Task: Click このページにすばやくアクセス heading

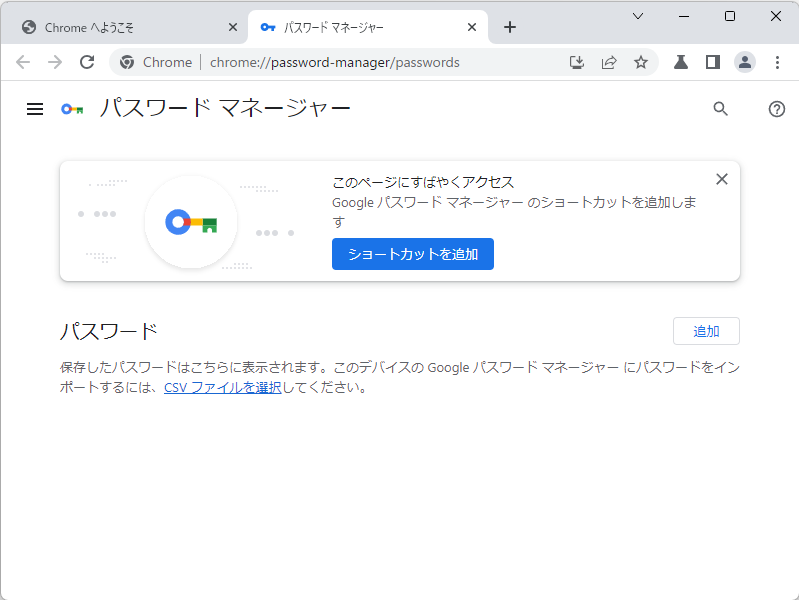Action: (423, 182)
